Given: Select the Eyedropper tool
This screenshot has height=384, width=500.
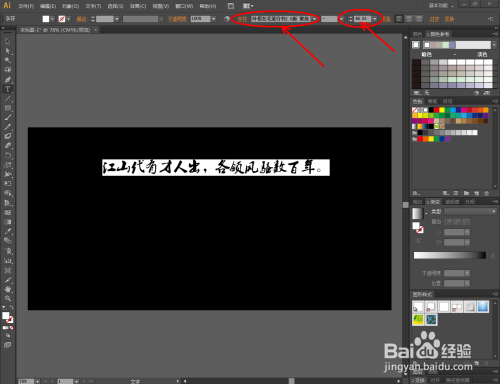Looking at the screenshot, I should point(8,231).
